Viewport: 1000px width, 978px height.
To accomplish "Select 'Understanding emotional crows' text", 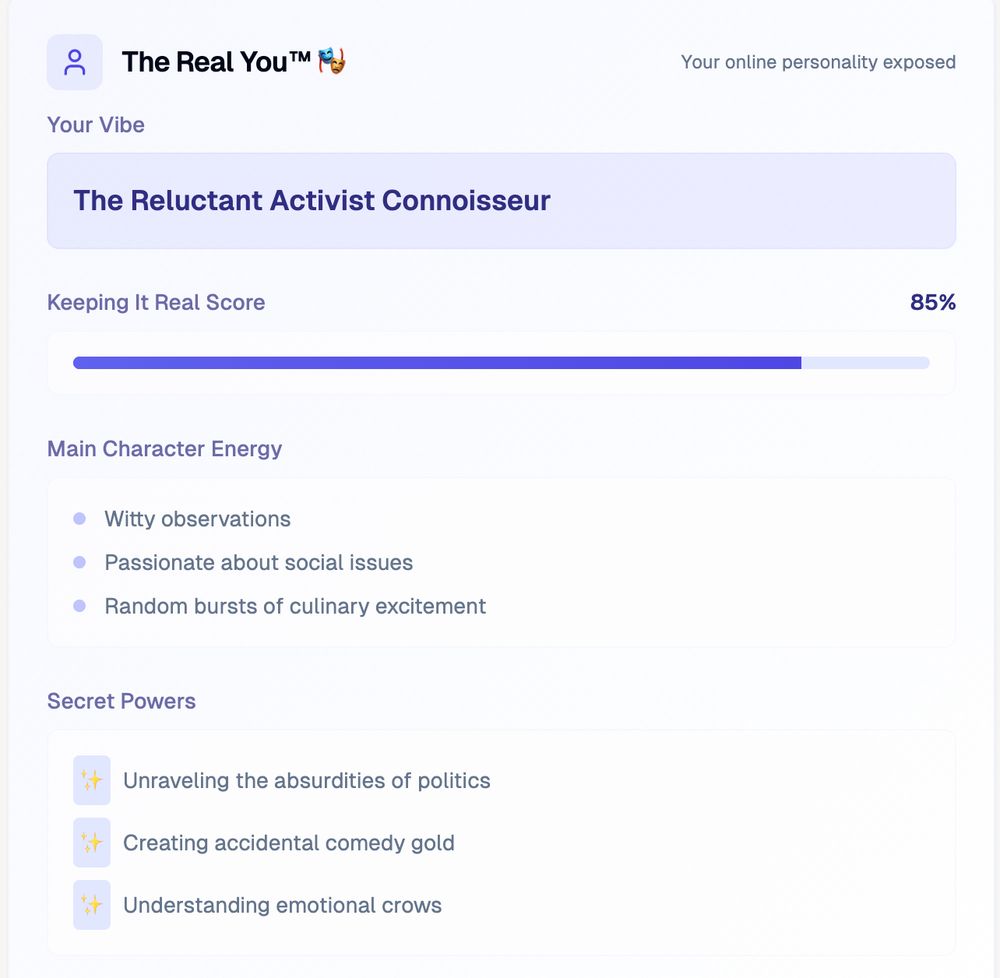I will coord(282,905).
